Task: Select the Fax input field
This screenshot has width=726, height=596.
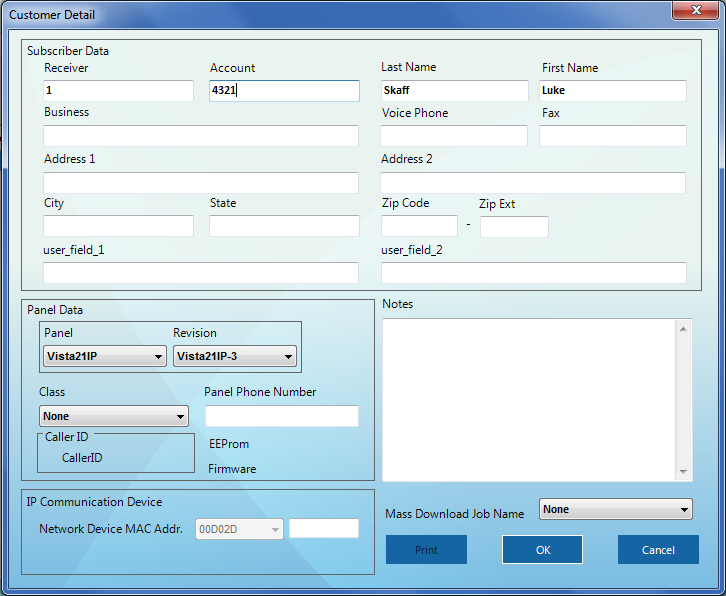Action: coord(613,136)
